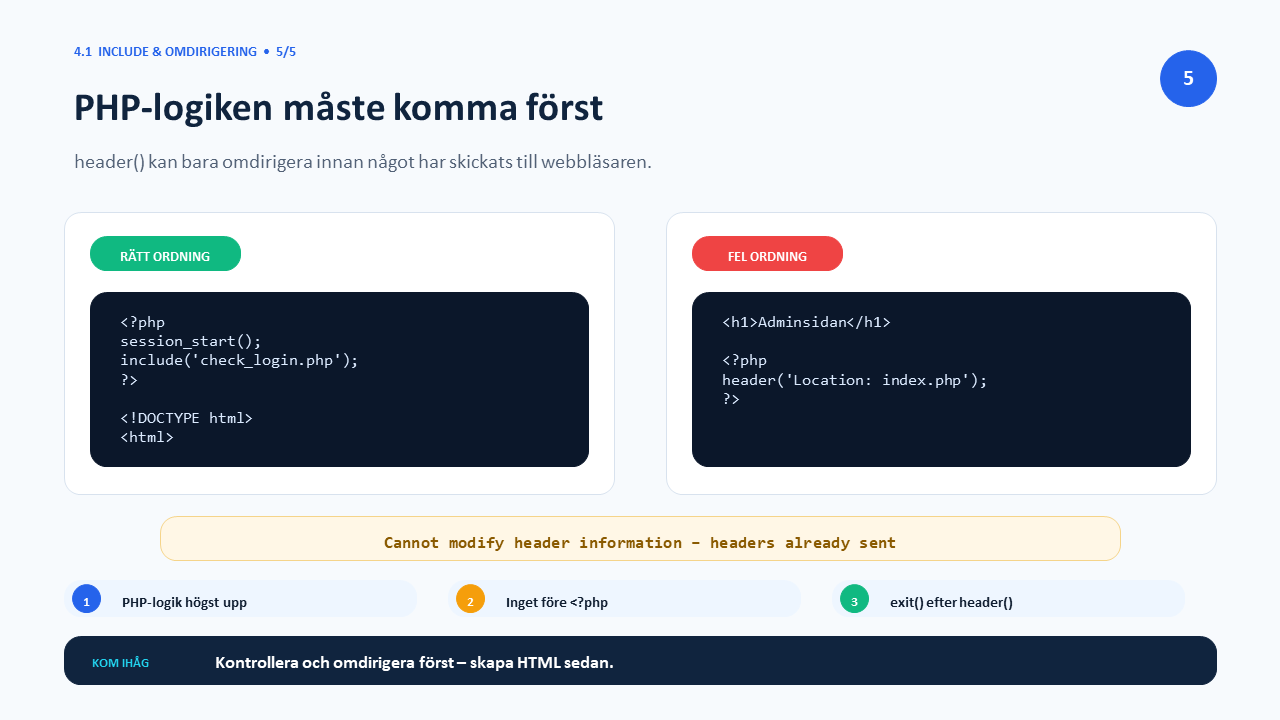Click the 'exit() efter header()' tip text
The height and width of the screenshot is (720, 1280).
[951, 602]
